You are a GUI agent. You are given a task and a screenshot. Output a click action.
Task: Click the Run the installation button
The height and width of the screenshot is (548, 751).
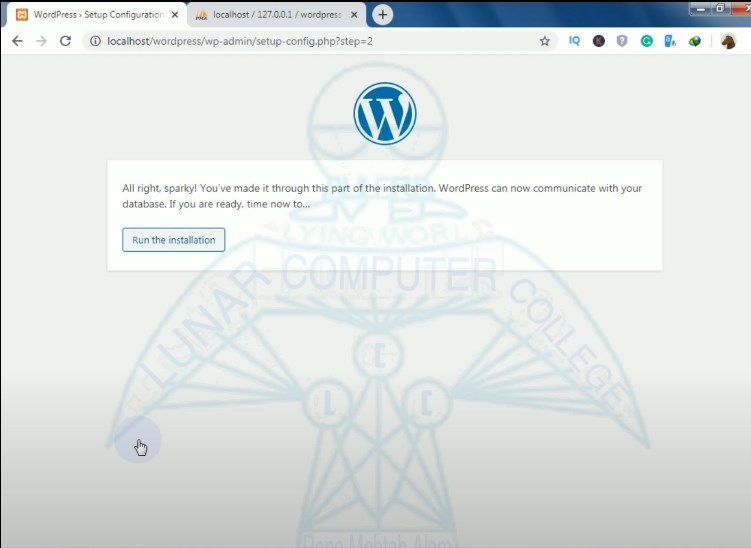tap(173, 240)
